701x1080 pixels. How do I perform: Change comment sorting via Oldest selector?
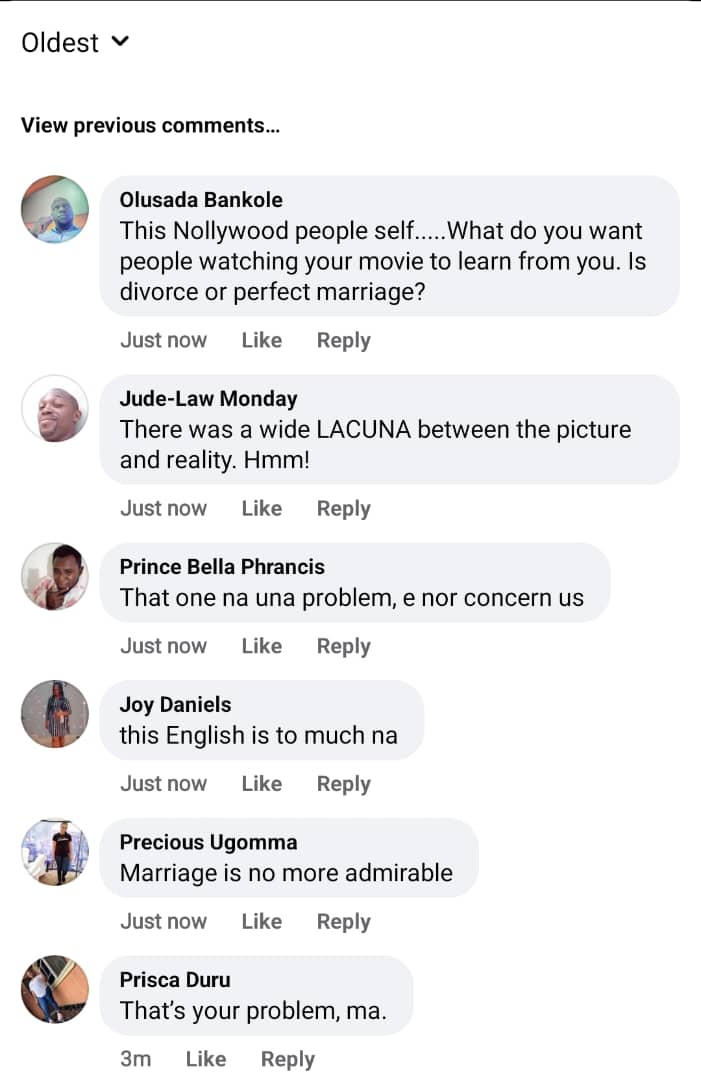coord(60,42)
